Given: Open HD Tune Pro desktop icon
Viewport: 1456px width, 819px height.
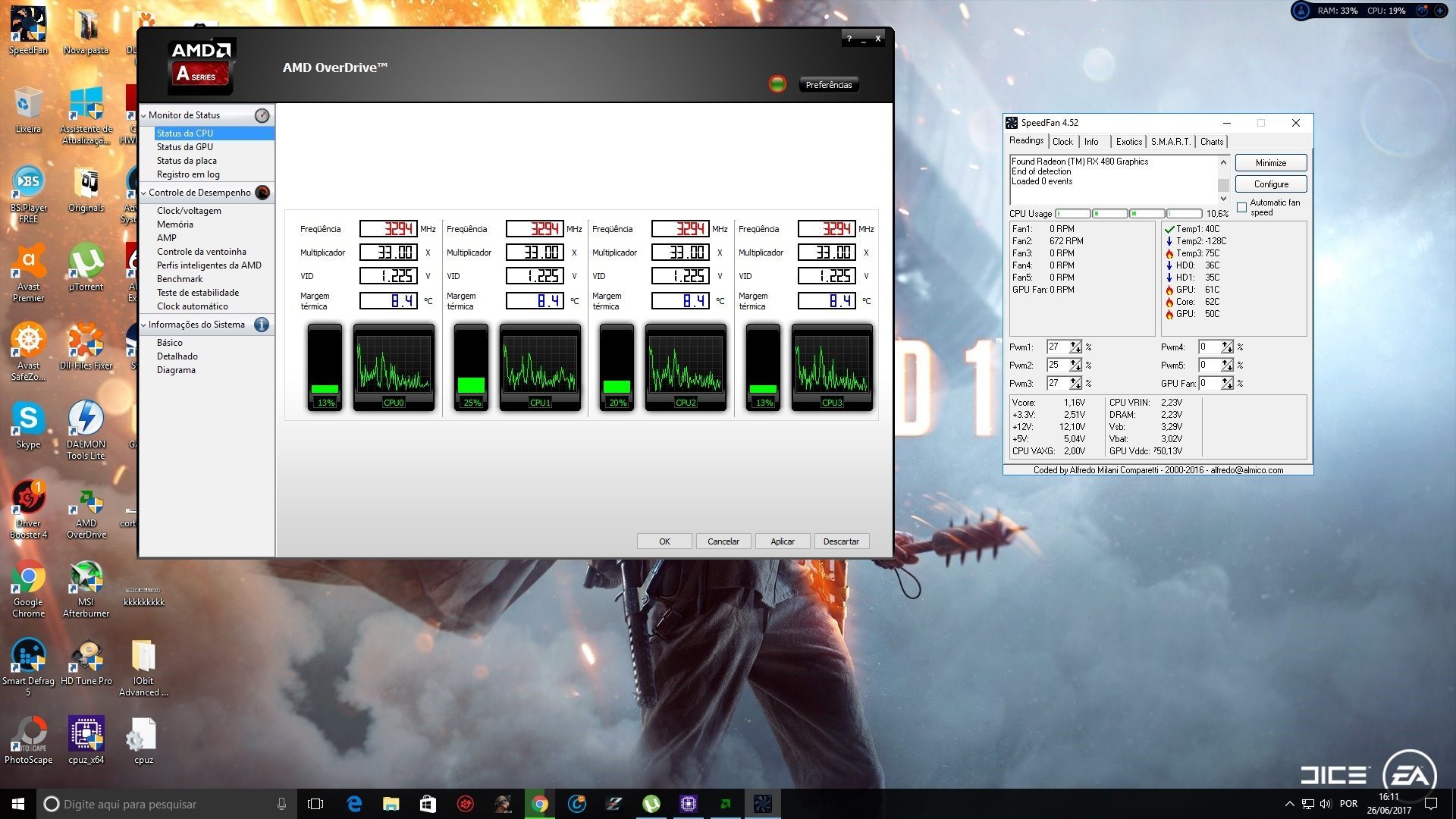Looking at the screenshot, I should tap(86, 661).
